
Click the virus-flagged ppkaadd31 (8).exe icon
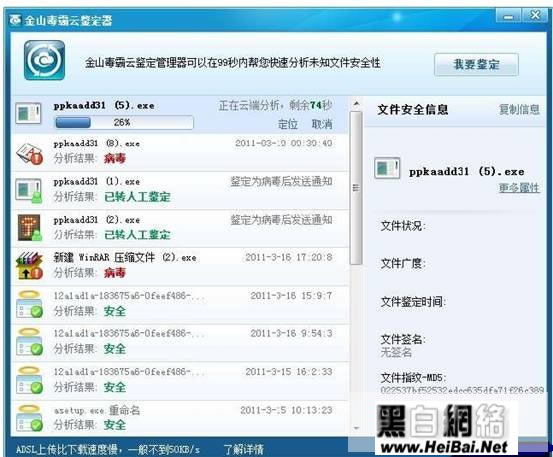[30, 153]
